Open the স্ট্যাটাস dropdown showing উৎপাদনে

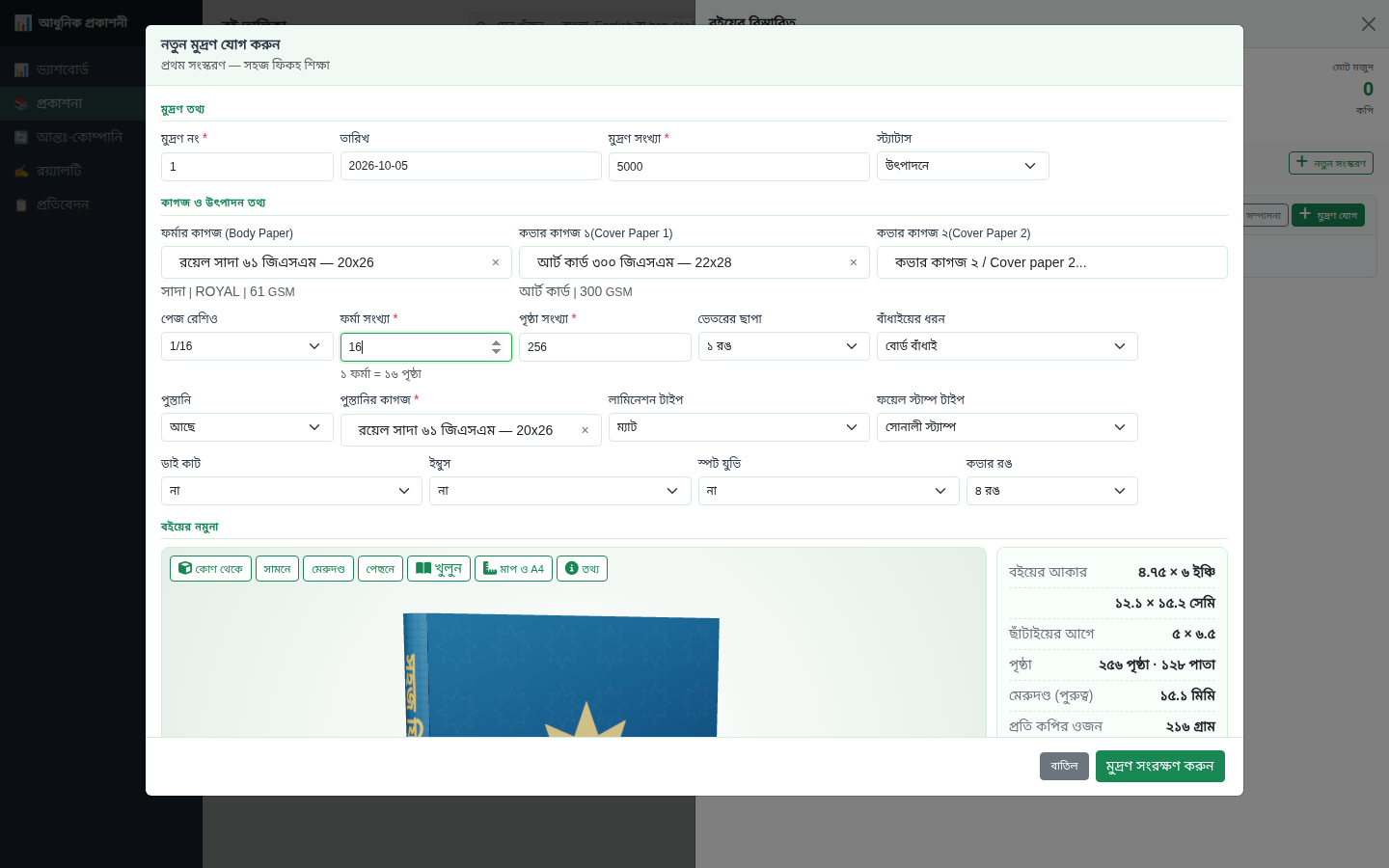point(963,166)
